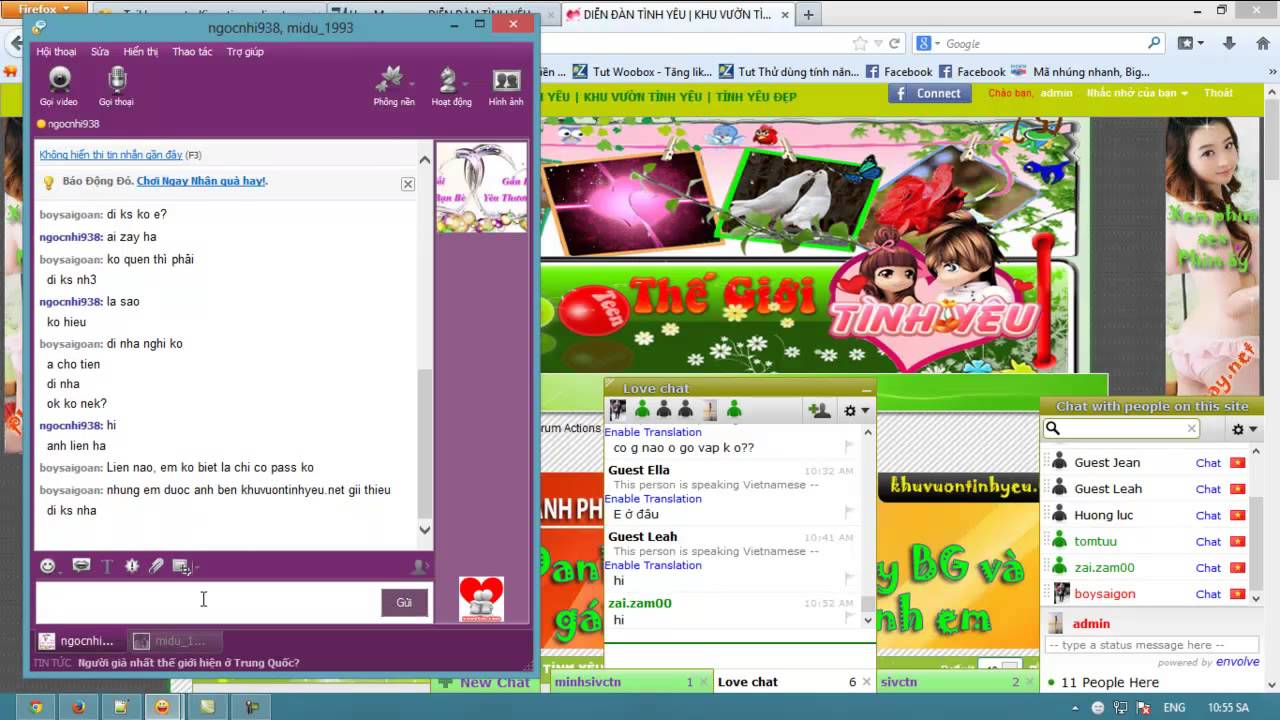This screenshot has height=720, width=1280.
Task: Start a video call with Gọi video
Action: coord(59,87)
